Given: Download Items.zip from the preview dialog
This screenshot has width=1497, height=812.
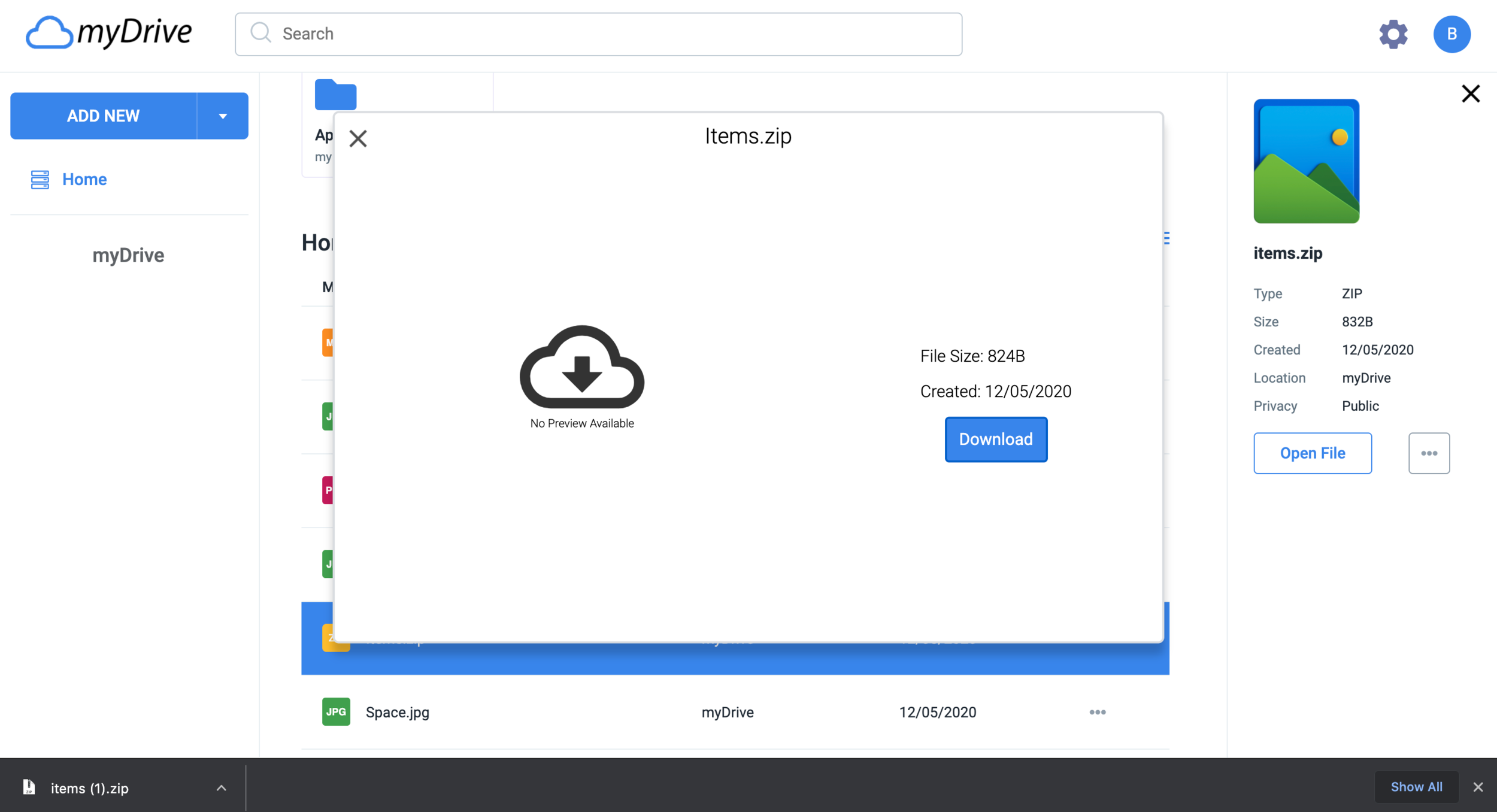Looking at the screenshot, I should click(995, 439).
